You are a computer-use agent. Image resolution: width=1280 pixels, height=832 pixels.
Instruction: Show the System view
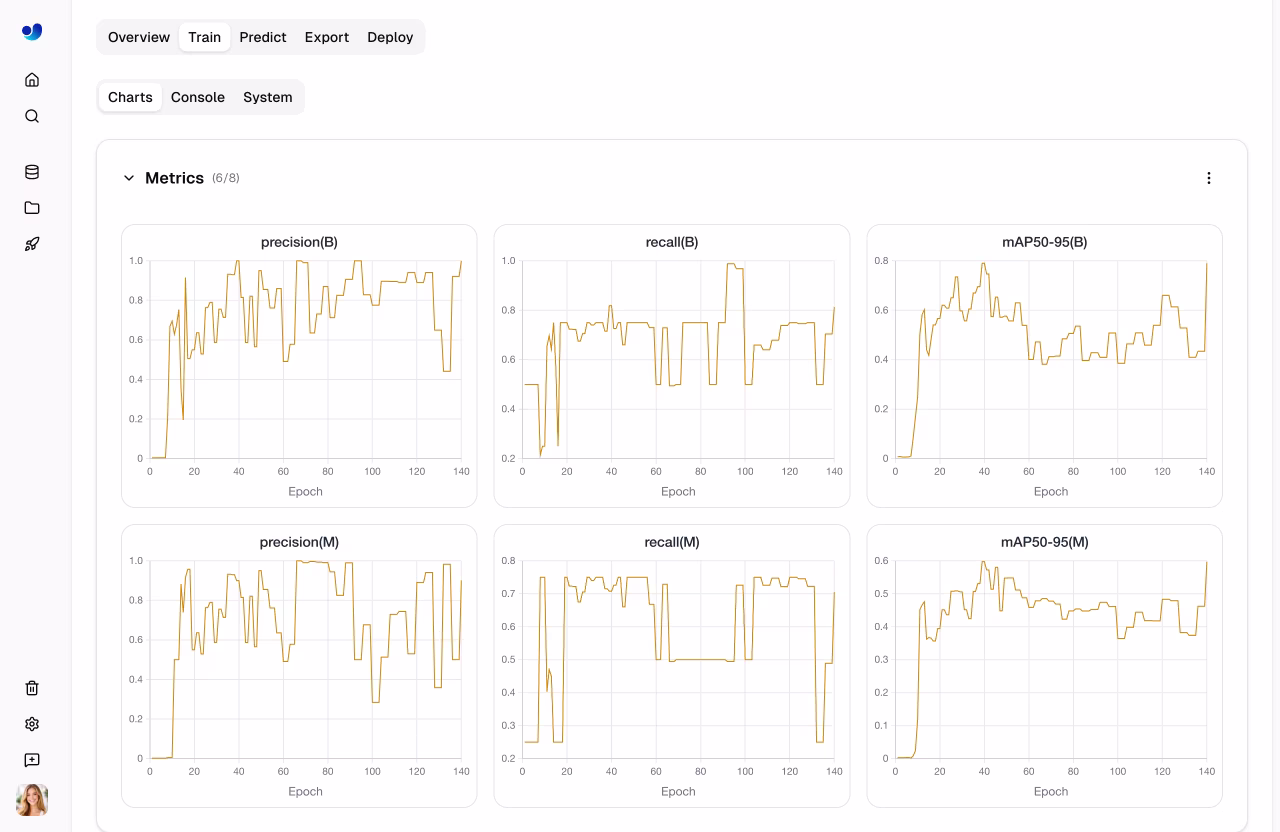(x=268, y=97)
